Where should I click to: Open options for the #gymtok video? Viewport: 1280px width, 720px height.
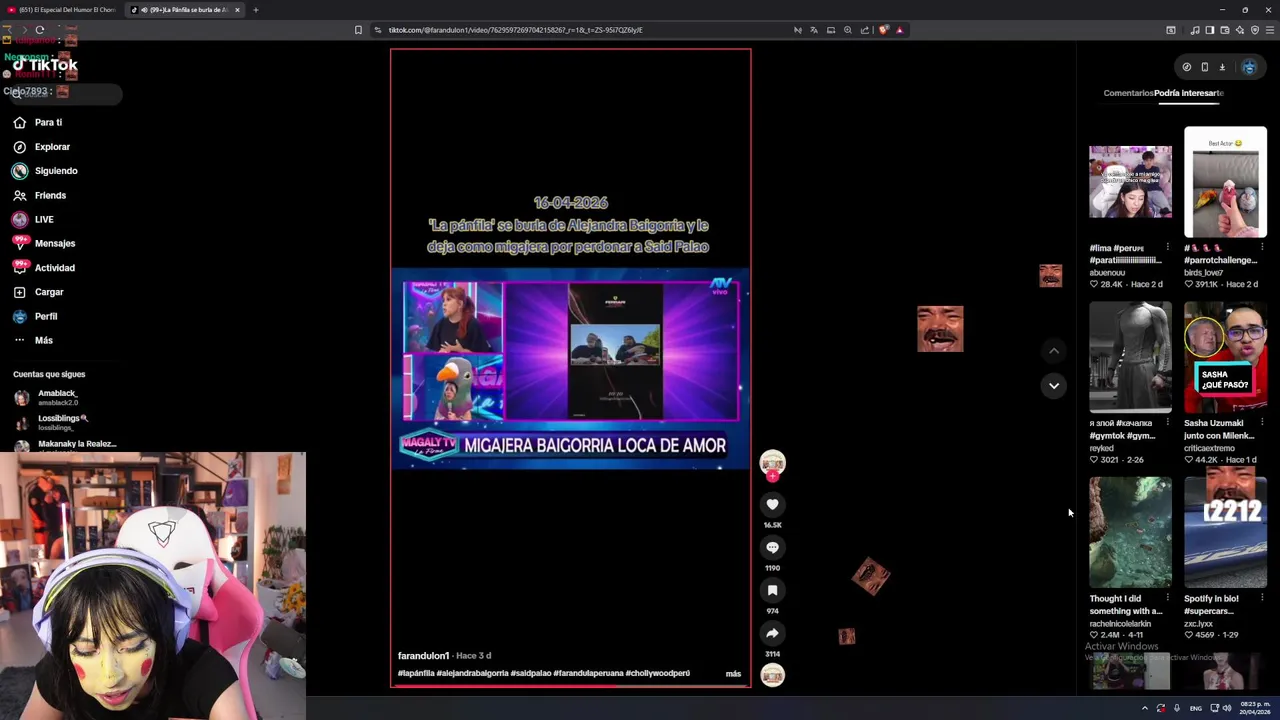[1167, 423]
